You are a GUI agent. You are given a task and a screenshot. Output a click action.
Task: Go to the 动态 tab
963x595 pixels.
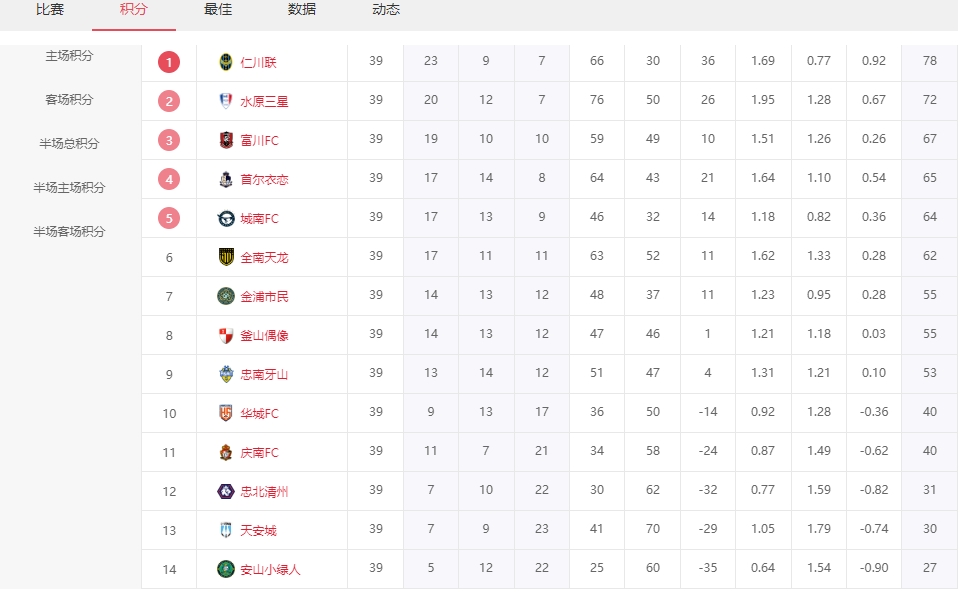tap(386, 10)
